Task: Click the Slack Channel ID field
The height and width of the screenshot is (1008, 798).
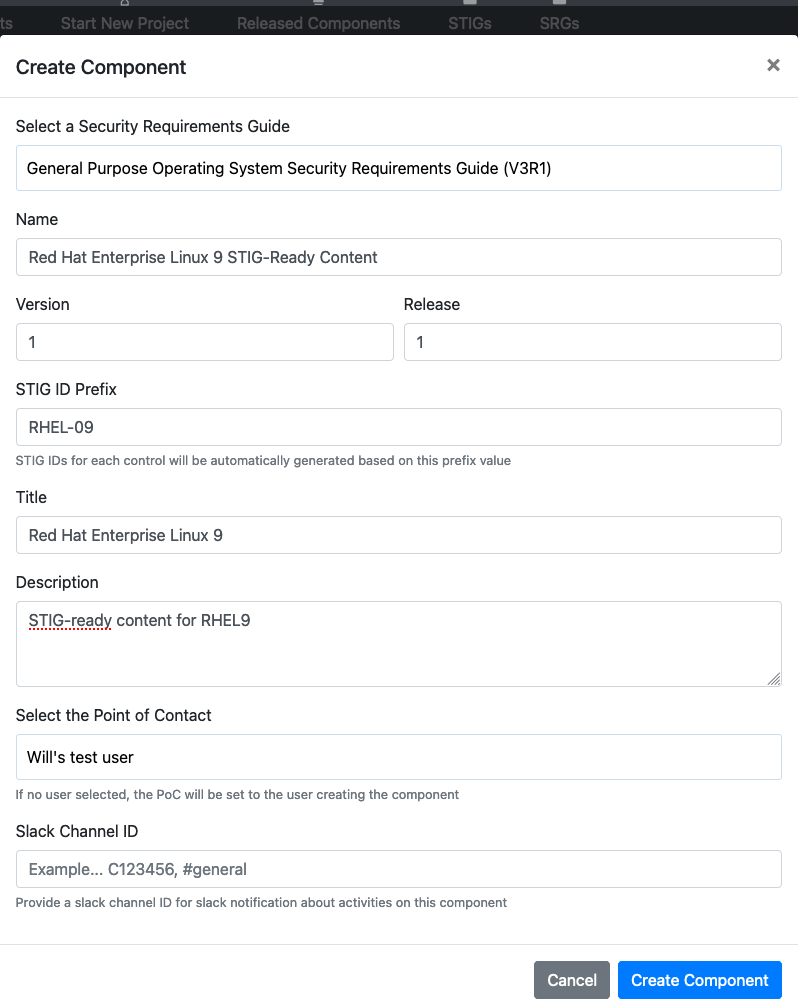Action: tap(398, 869)
